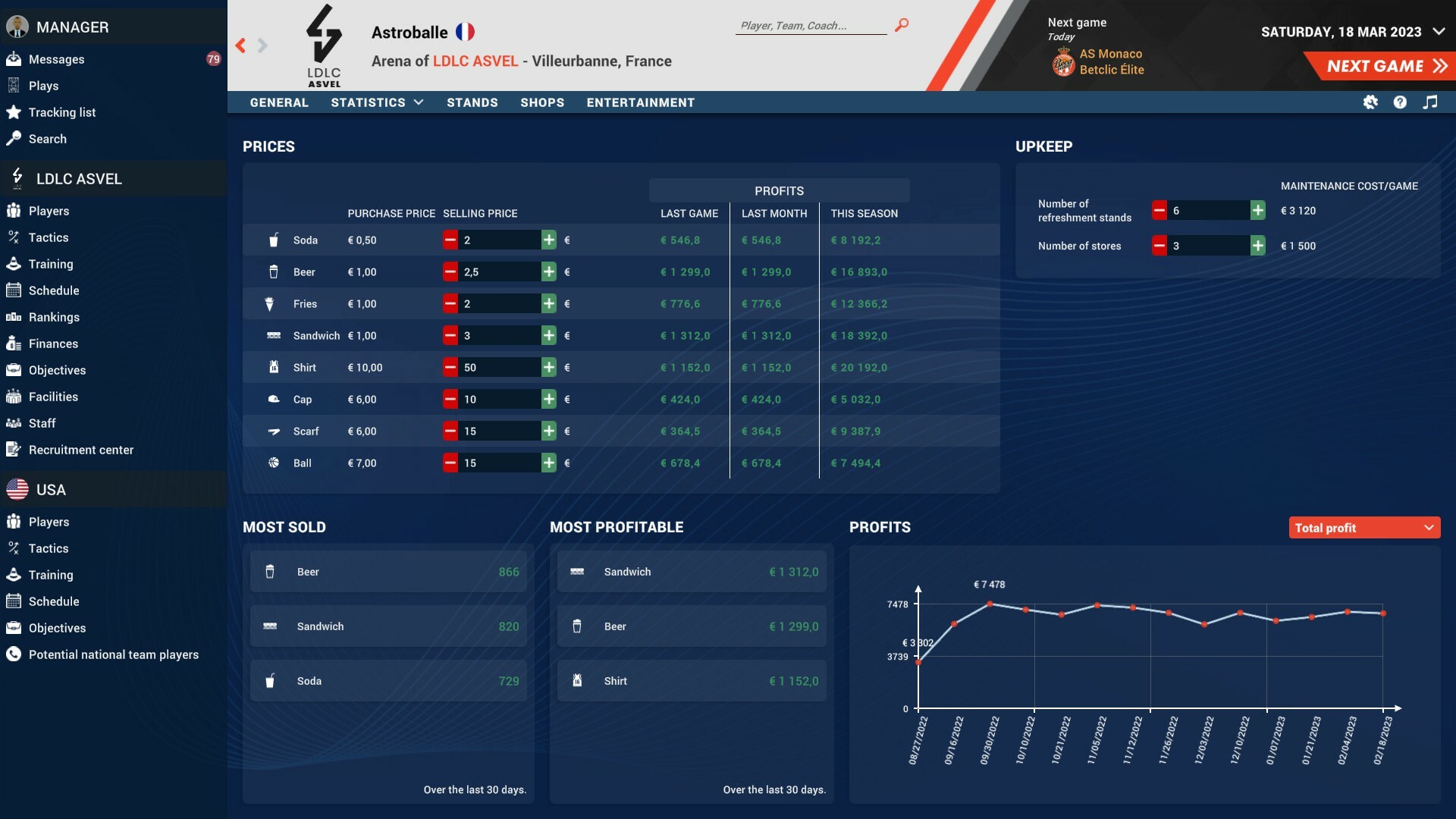
Task: Expand the Total Profit dropdown selector
Action: pyautogui.click(x=1362, y=526)
